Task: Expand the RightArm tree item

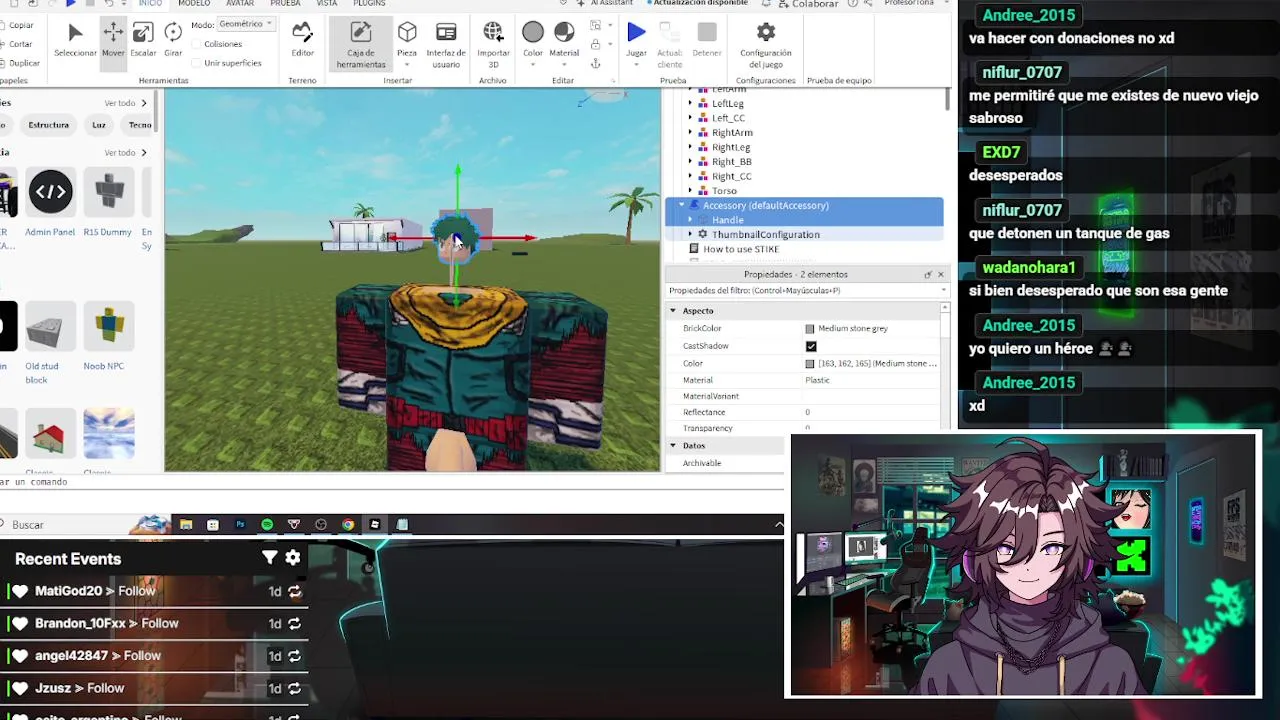Action: [690, 132]
